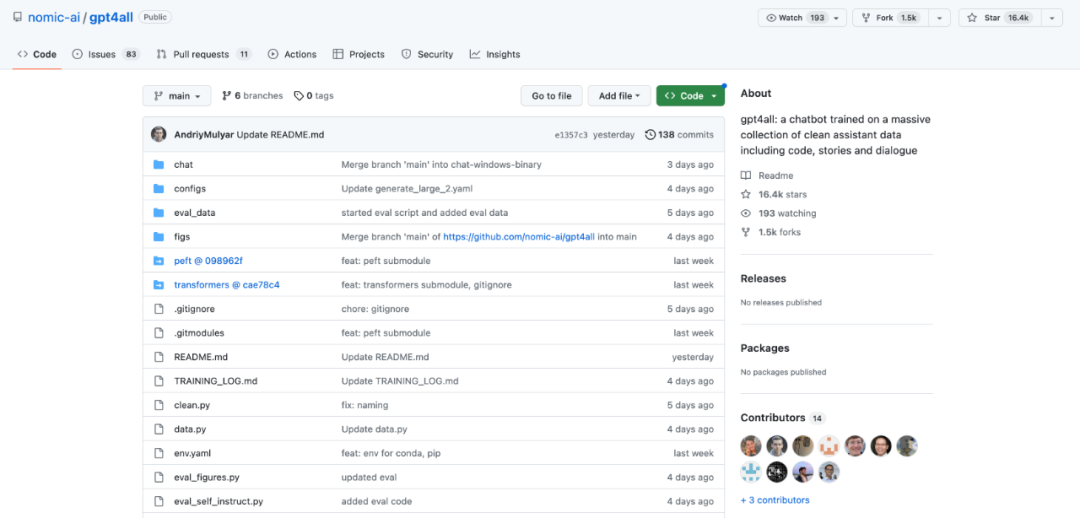View the 6 branches link

point(252,96)
